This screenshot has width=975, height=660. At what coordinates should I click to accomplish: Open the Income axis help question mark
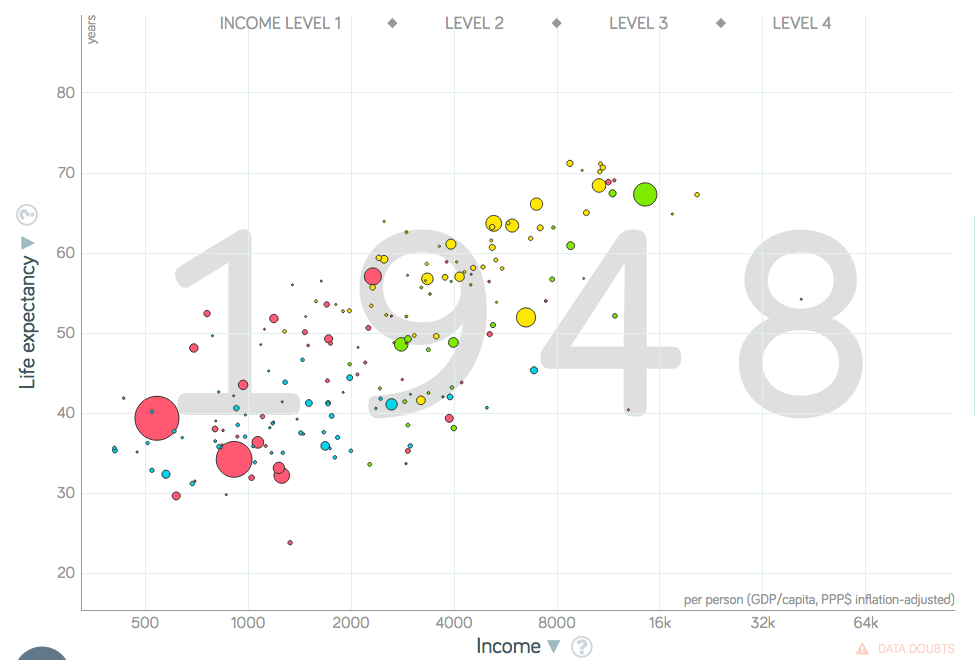pyautogui.click(x=581, y=647)
